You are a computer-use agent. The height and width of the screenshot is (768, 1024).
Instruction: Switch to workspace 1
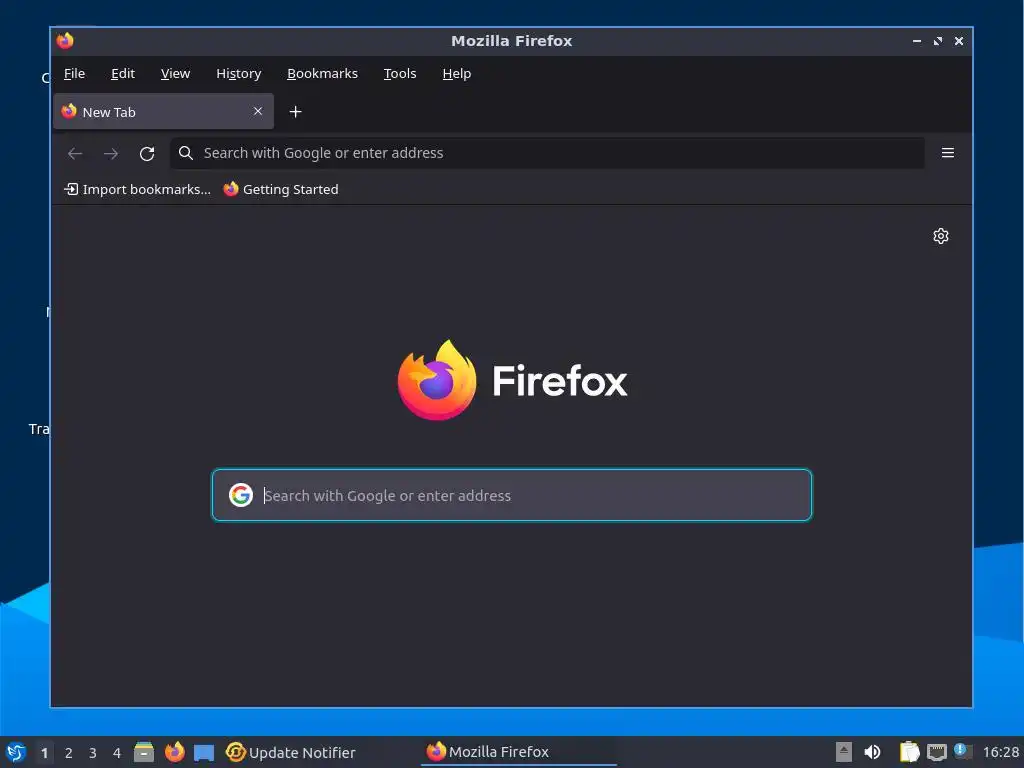coord(44,753)
